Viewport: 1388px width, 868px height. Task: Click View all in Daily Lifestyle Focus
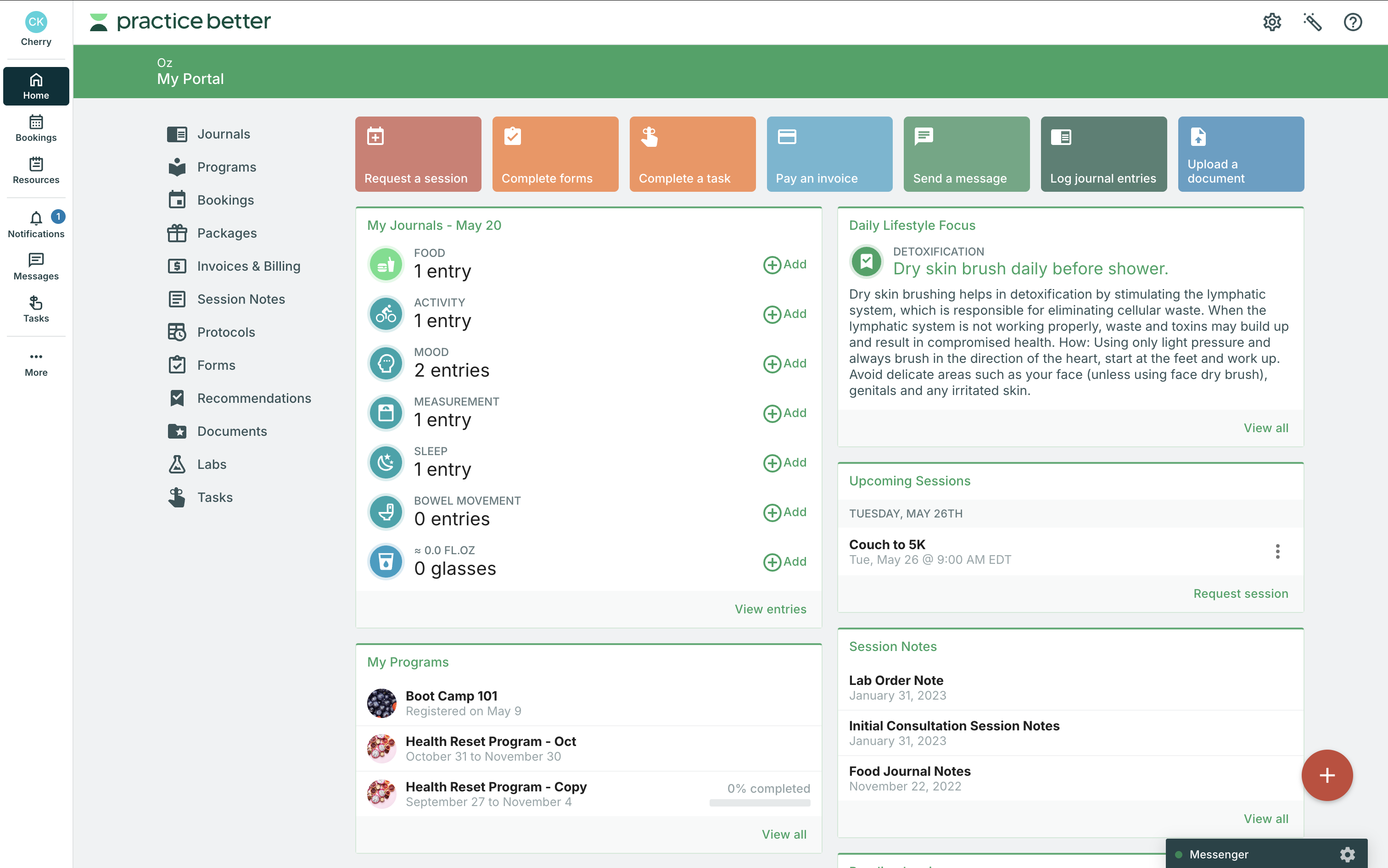click(1266, 428)
